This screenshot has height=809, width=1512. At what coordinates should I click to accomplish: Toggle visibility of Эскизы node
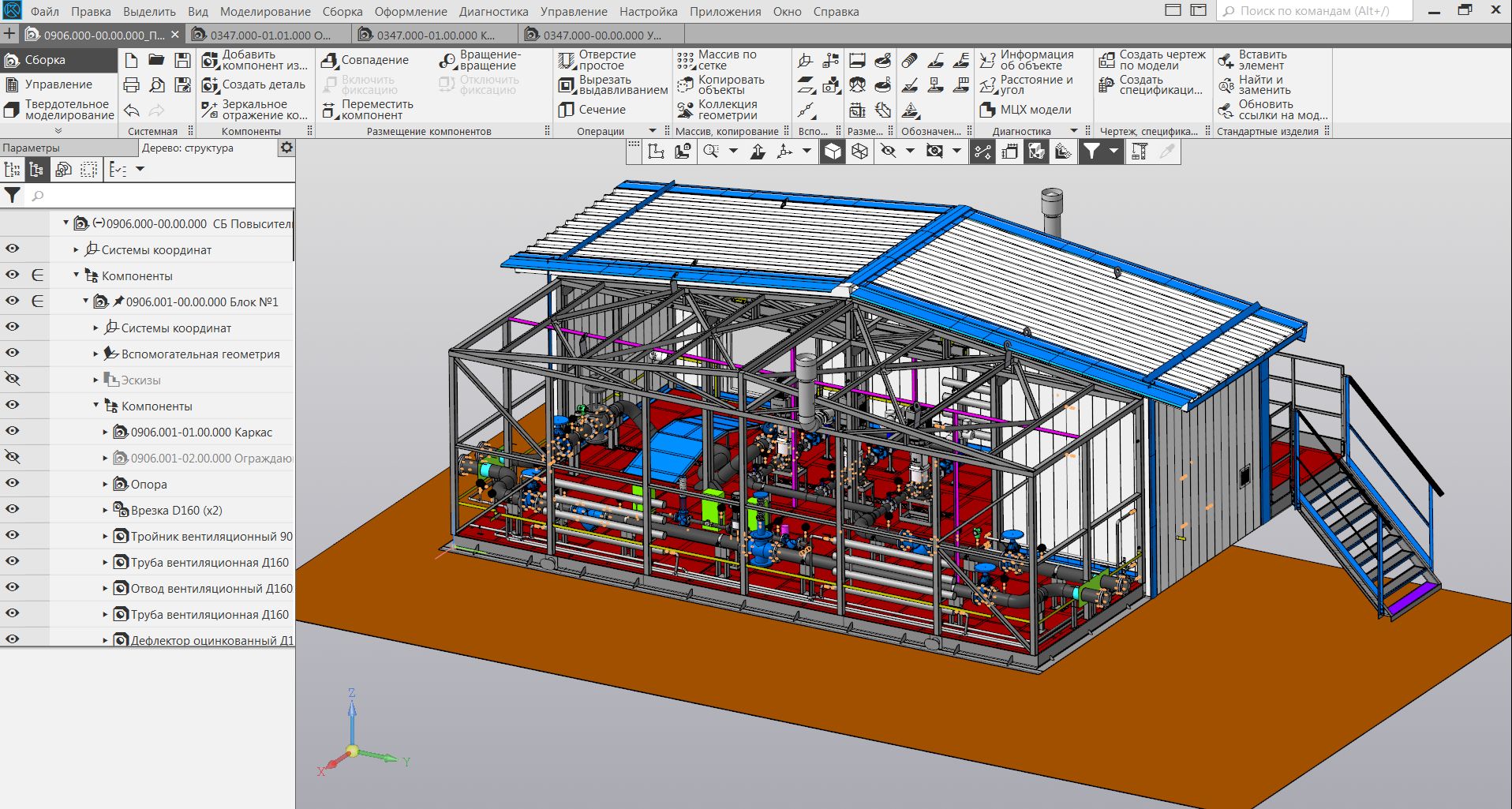tap(12, 380)
